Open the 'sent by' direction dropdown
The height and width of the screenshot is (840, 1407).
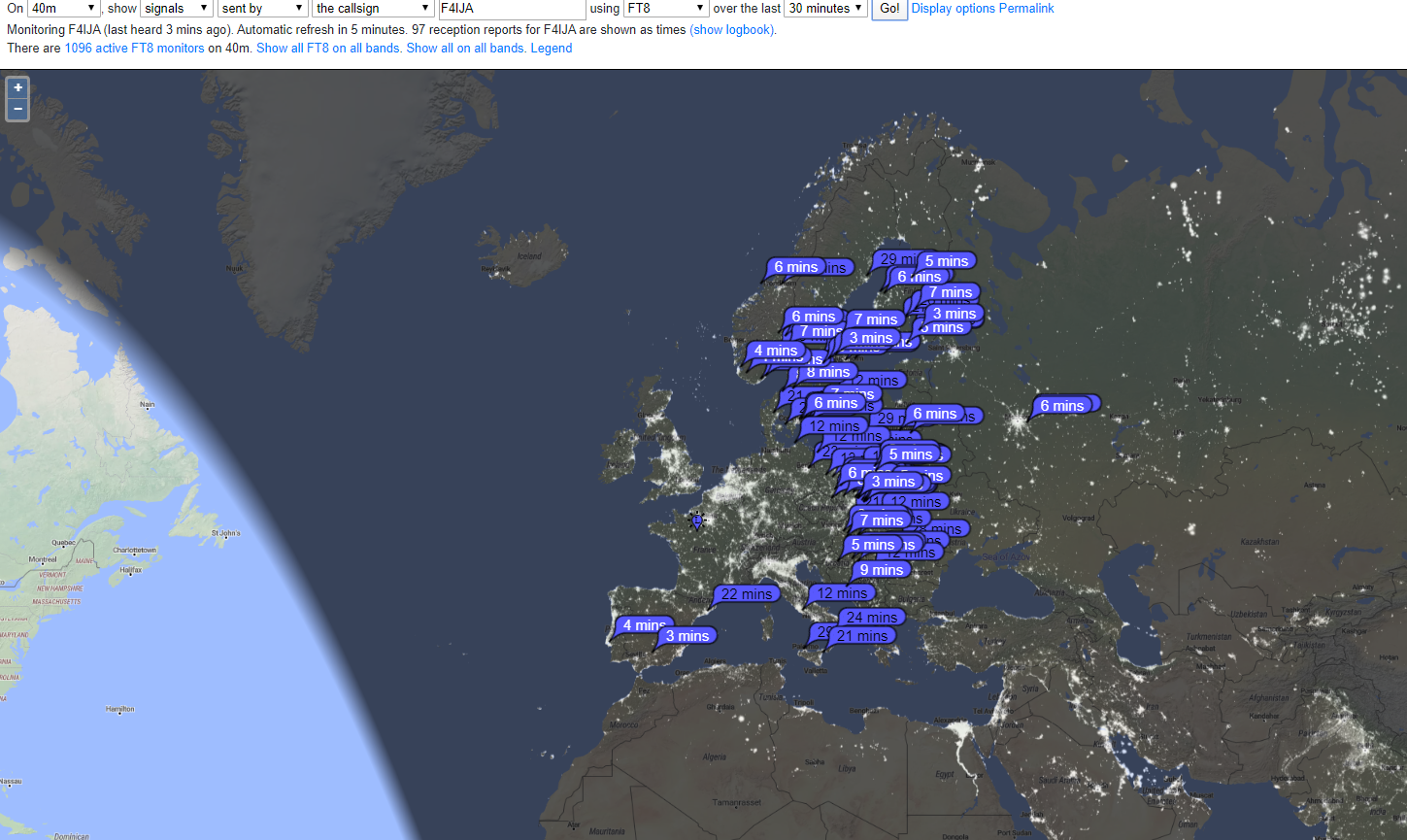click(x=262, y=9)
